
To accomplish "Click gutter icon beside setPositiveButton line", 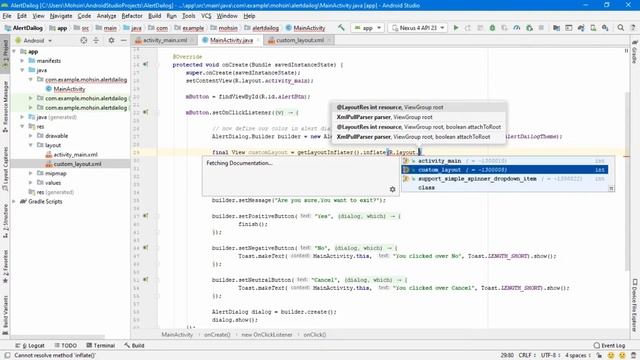I will [146, 216].
